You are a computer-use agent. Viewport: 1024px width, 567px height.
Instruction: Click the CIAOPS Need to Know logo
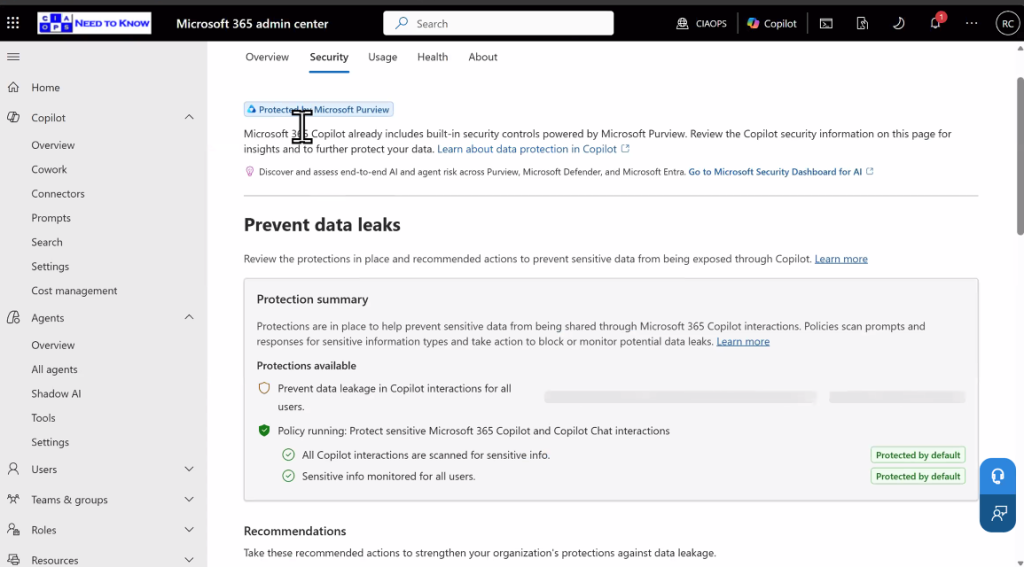[x=94, y=23]
